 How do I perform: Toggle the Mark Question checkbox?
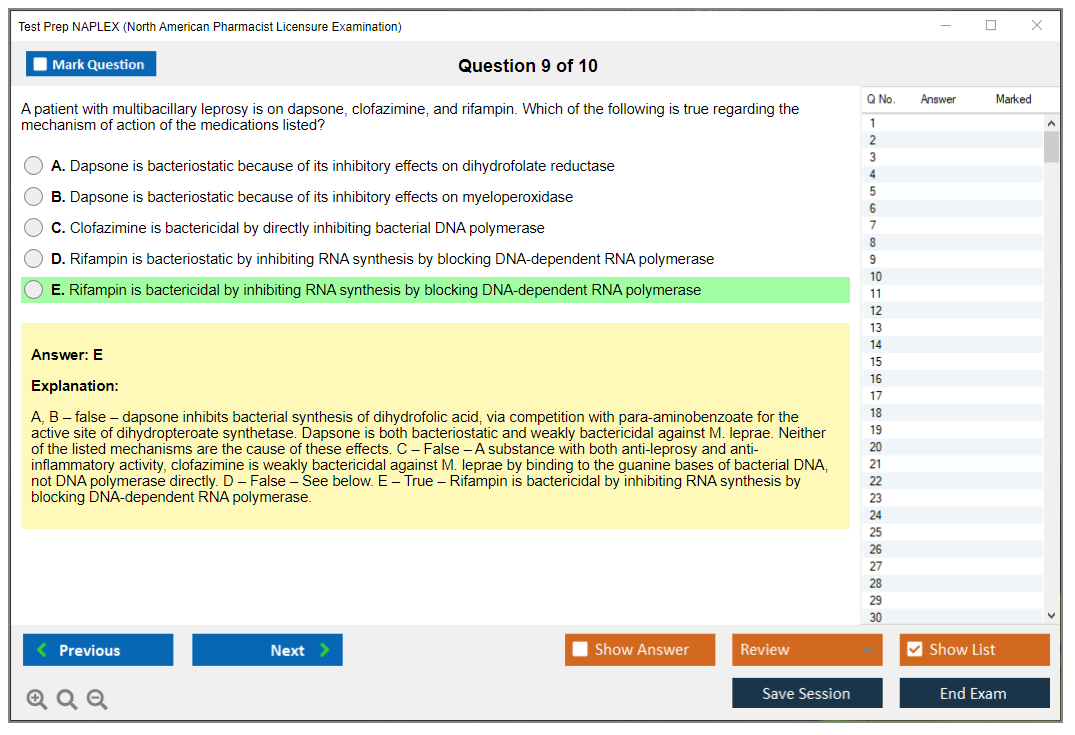[41, 65]
